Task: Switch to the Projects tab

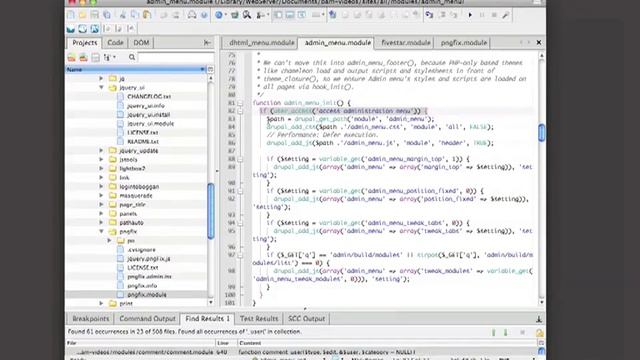Action: pos(84,42)
